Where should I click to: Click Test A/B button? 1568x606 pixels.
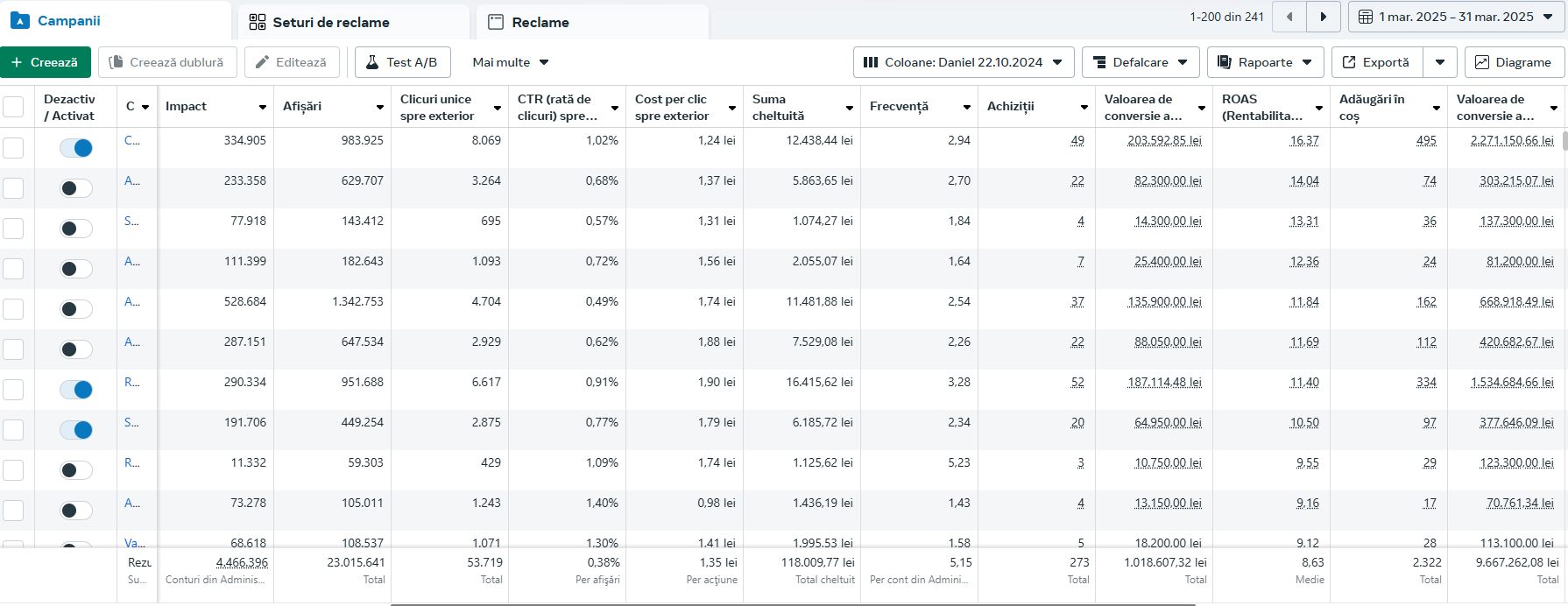coord(402,62)
